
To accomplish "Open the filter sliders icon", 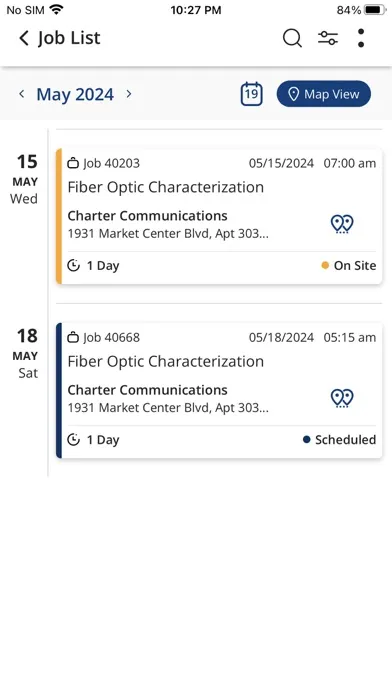I will [x=328, y=38].
